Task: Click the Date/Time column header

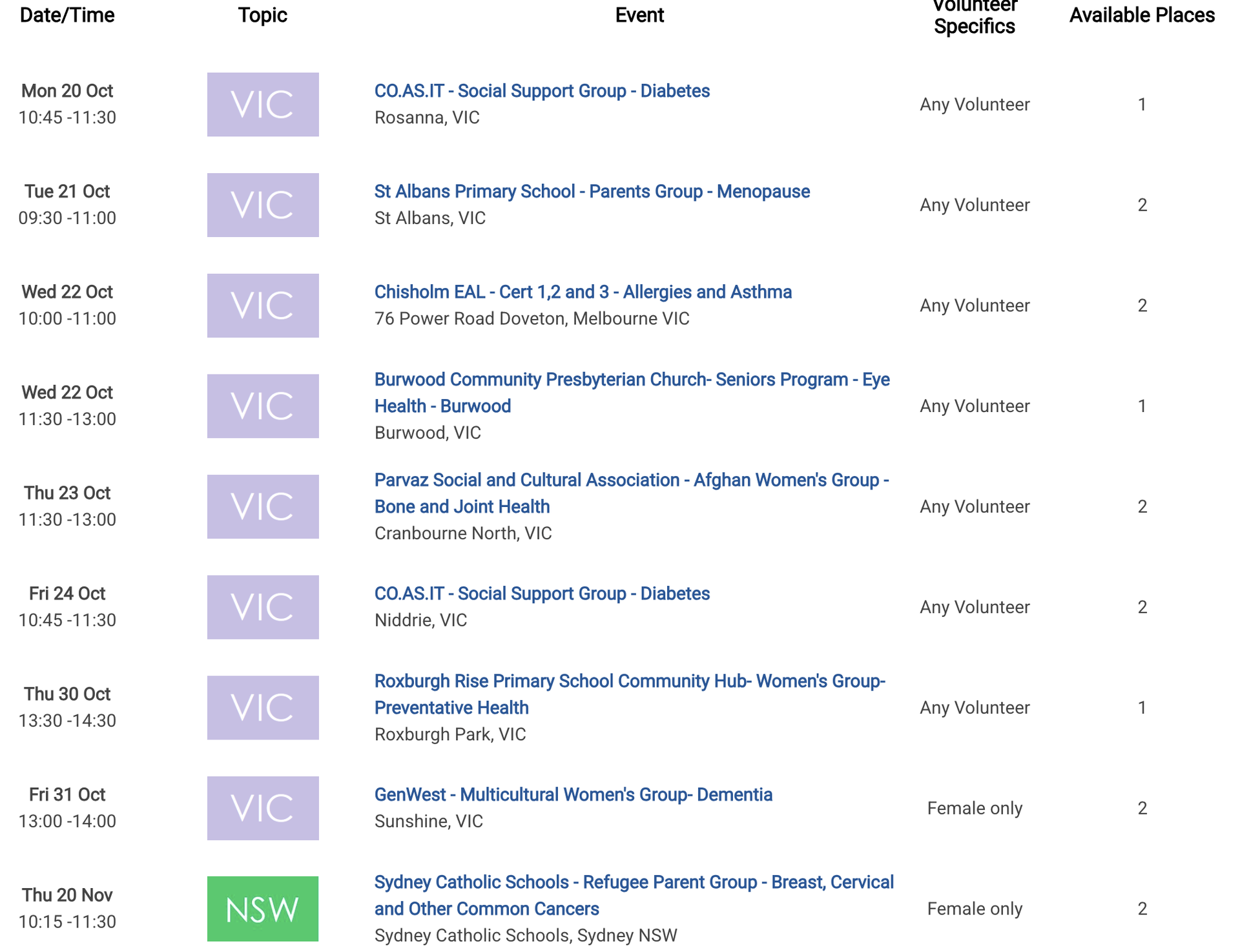Action: click(x=67, y=16)
